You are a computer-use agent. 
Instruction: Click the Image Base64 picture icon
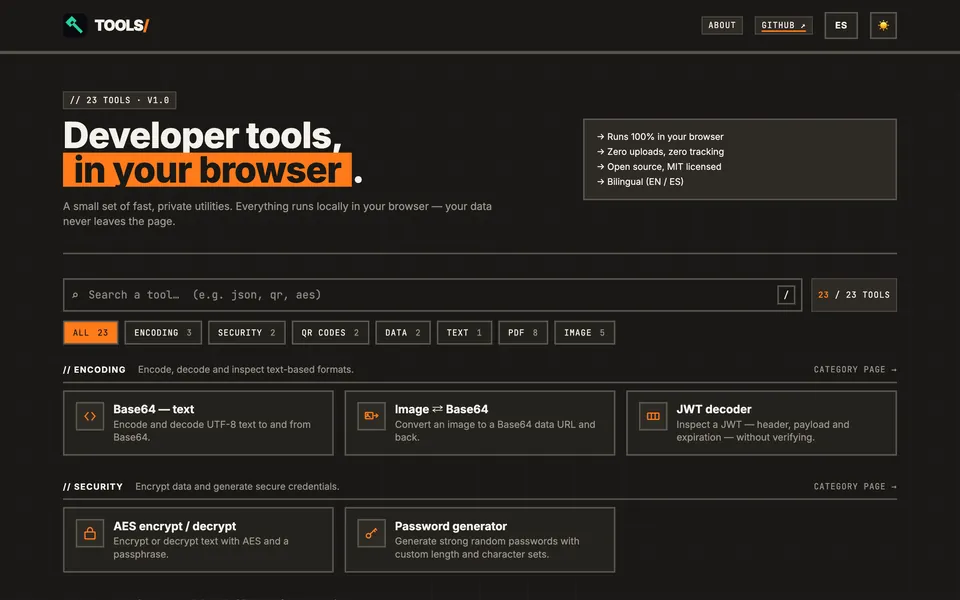372,416
